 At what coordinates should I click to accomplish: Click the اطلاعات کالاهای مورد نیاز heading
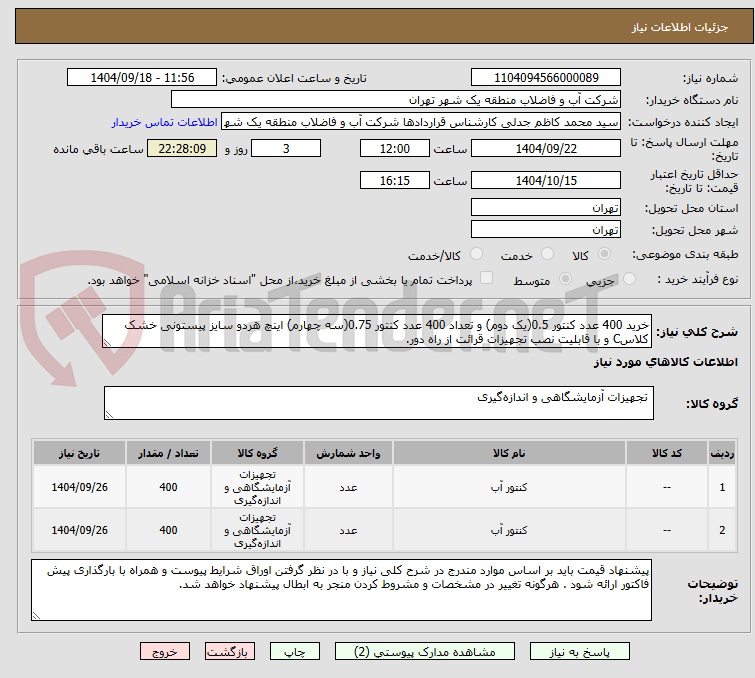(665, 362)
